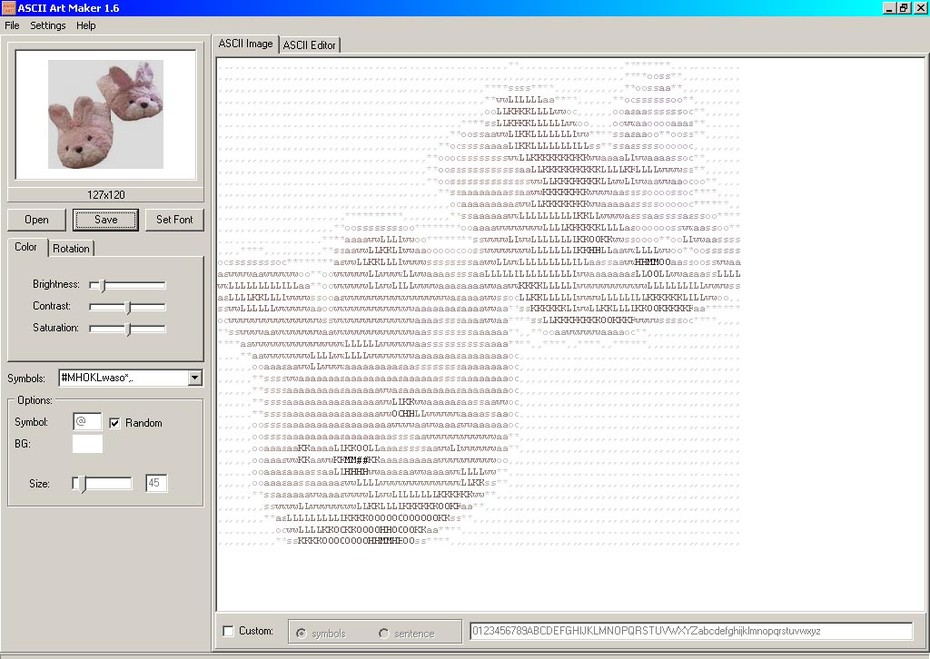Click the Save button
Image resolution: width=930 pixels, height=659 pixels.
tap(106, 219)
